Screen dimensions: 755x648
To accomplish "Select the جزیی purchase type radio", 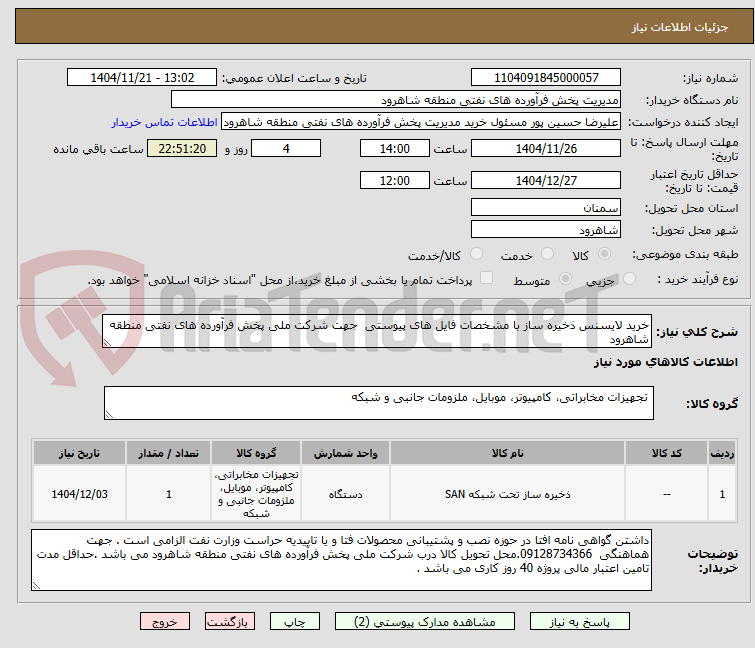I will (629, 279).
